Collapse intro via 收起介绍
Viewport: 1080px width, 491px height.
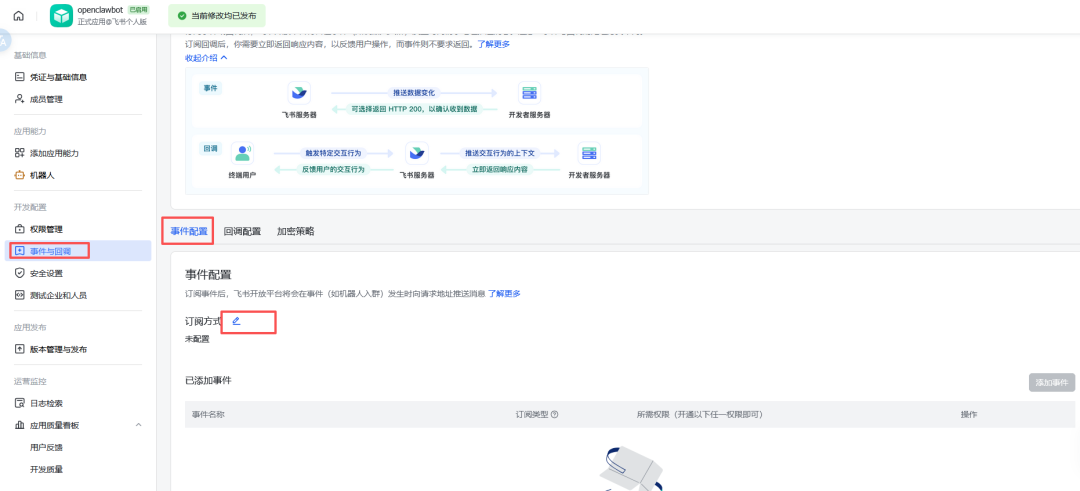point(206,58)
